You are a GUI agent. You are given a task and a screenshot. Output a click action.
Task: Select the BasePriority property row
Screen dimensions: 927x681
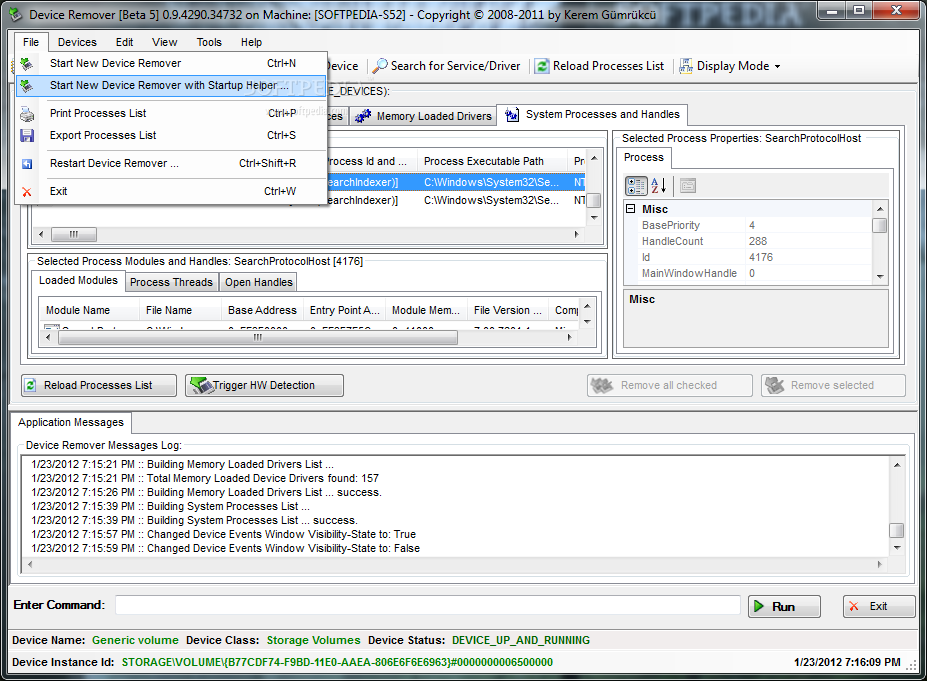(x=748, y=225)
